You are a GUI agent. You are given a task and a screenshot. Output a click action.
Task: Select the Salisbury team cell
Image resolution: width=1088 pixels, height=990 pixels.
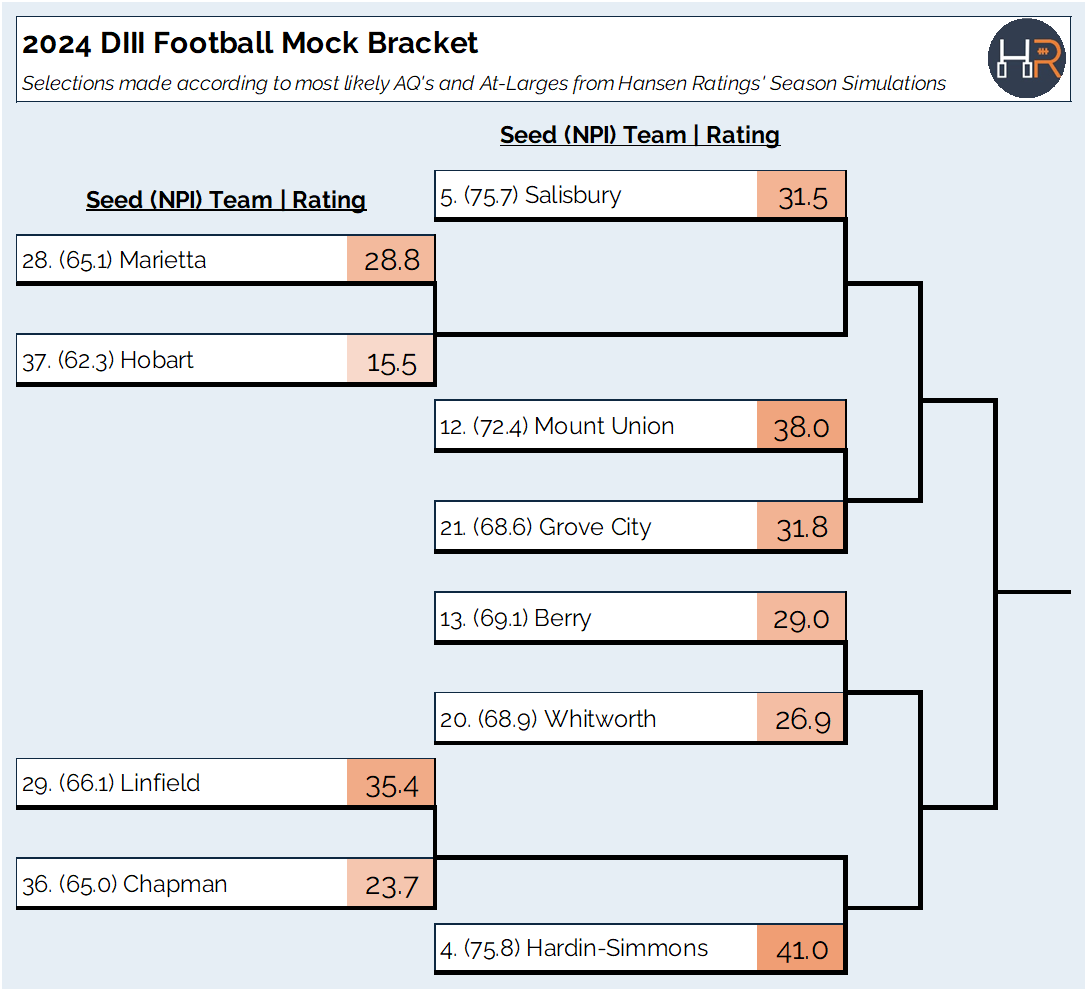coord(596,195)
